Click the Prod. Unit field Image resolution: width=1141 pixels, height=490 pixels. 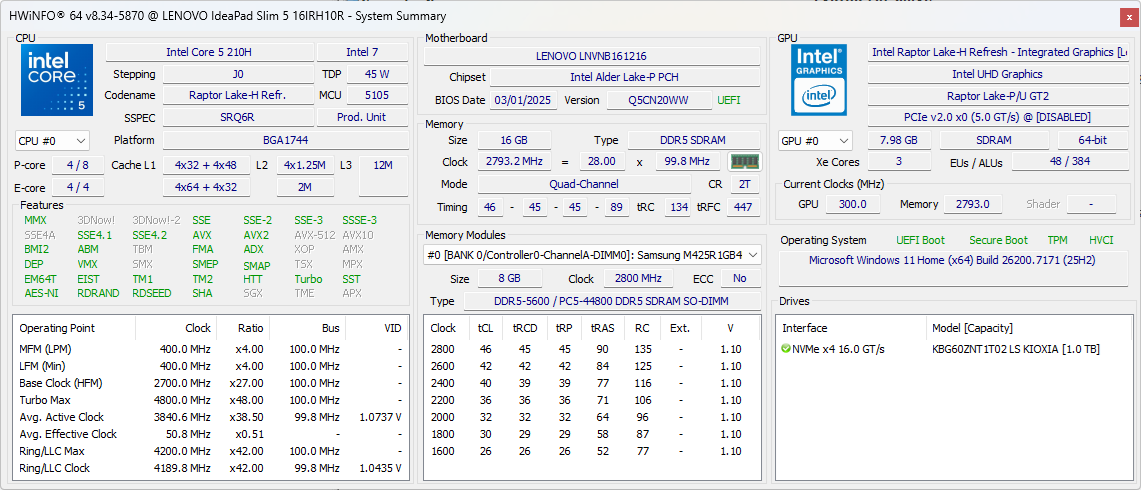pyautogui.click(x=362, y=117)
